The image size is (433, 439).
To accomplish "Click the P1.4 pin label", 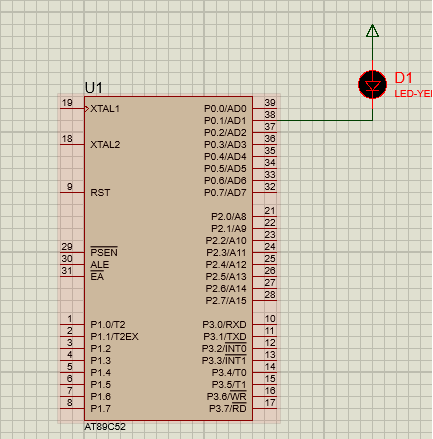I will coord(100,373).
